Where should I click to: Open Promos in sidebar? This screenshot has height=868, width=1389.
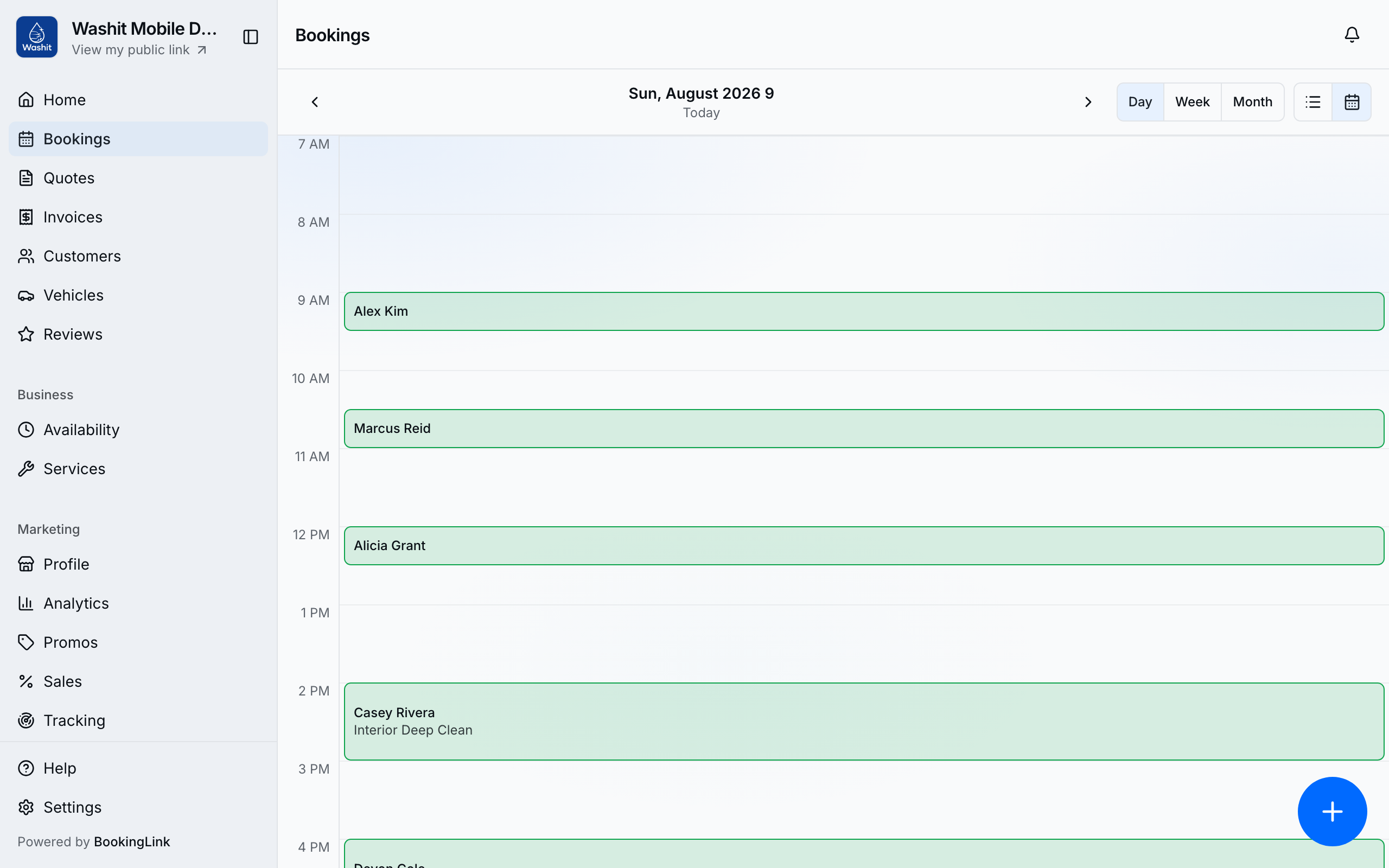pyautogui.click(x=138, y=642)
